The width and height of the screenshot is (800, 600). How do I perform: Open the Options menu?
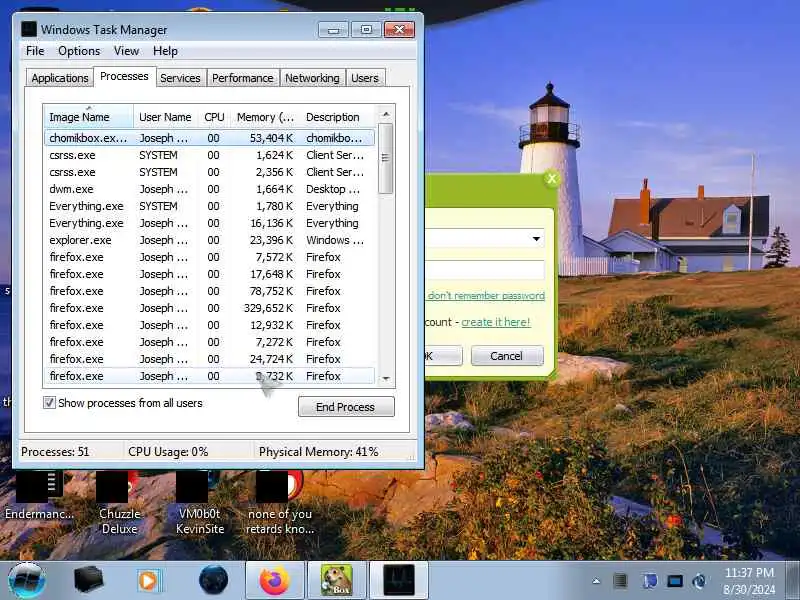click(x=79, y=51)
